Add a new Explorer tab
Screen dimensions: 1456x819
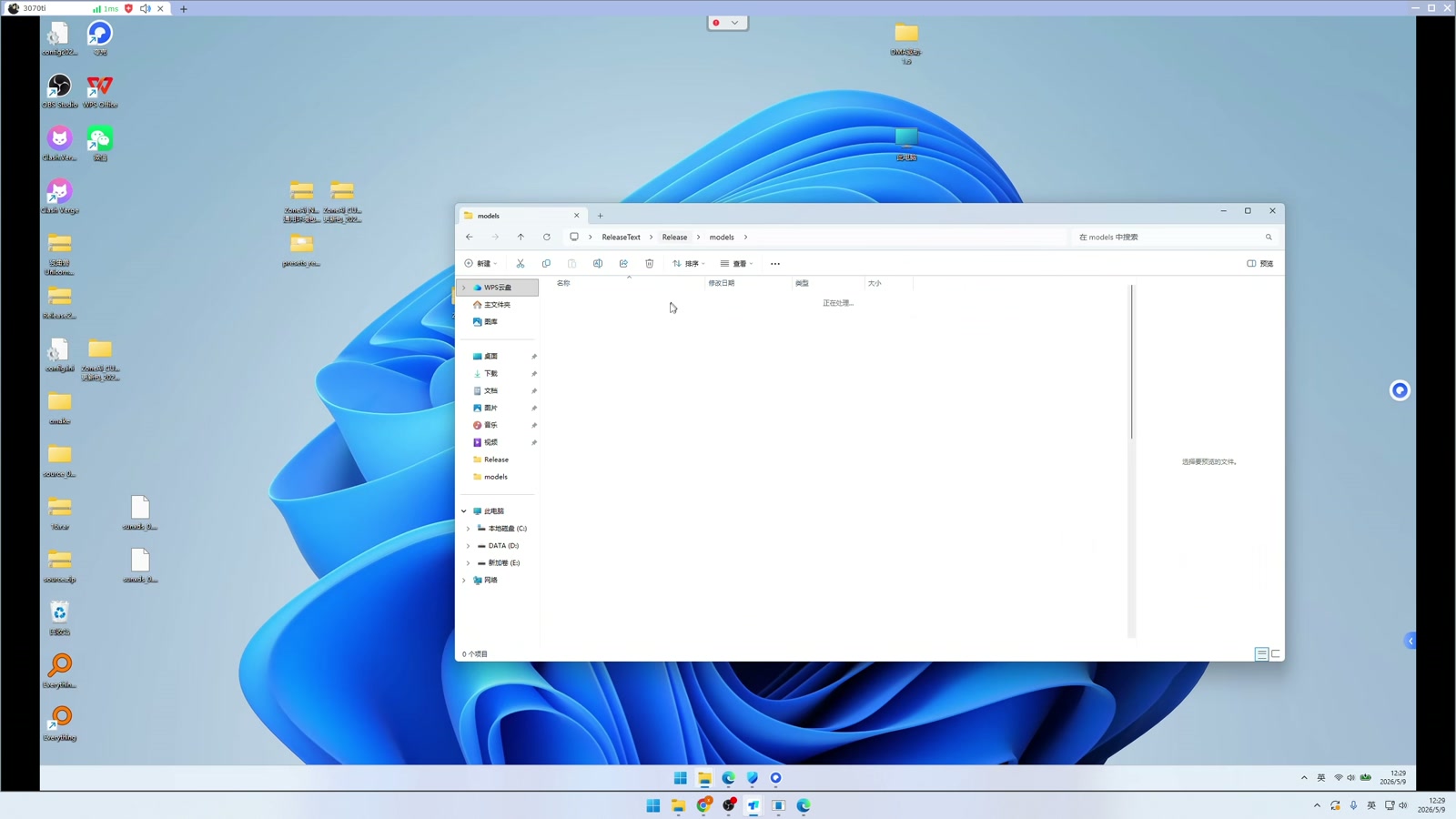tap(600, 216)
